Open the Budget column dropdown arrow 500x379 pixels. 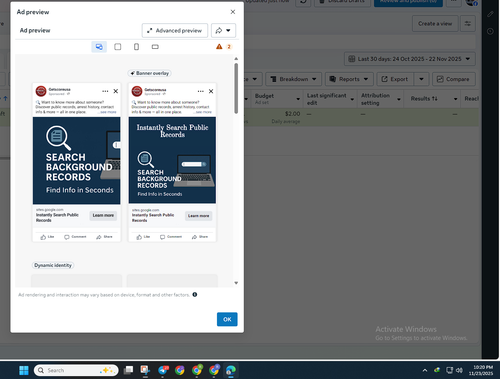tap(298, 99)
